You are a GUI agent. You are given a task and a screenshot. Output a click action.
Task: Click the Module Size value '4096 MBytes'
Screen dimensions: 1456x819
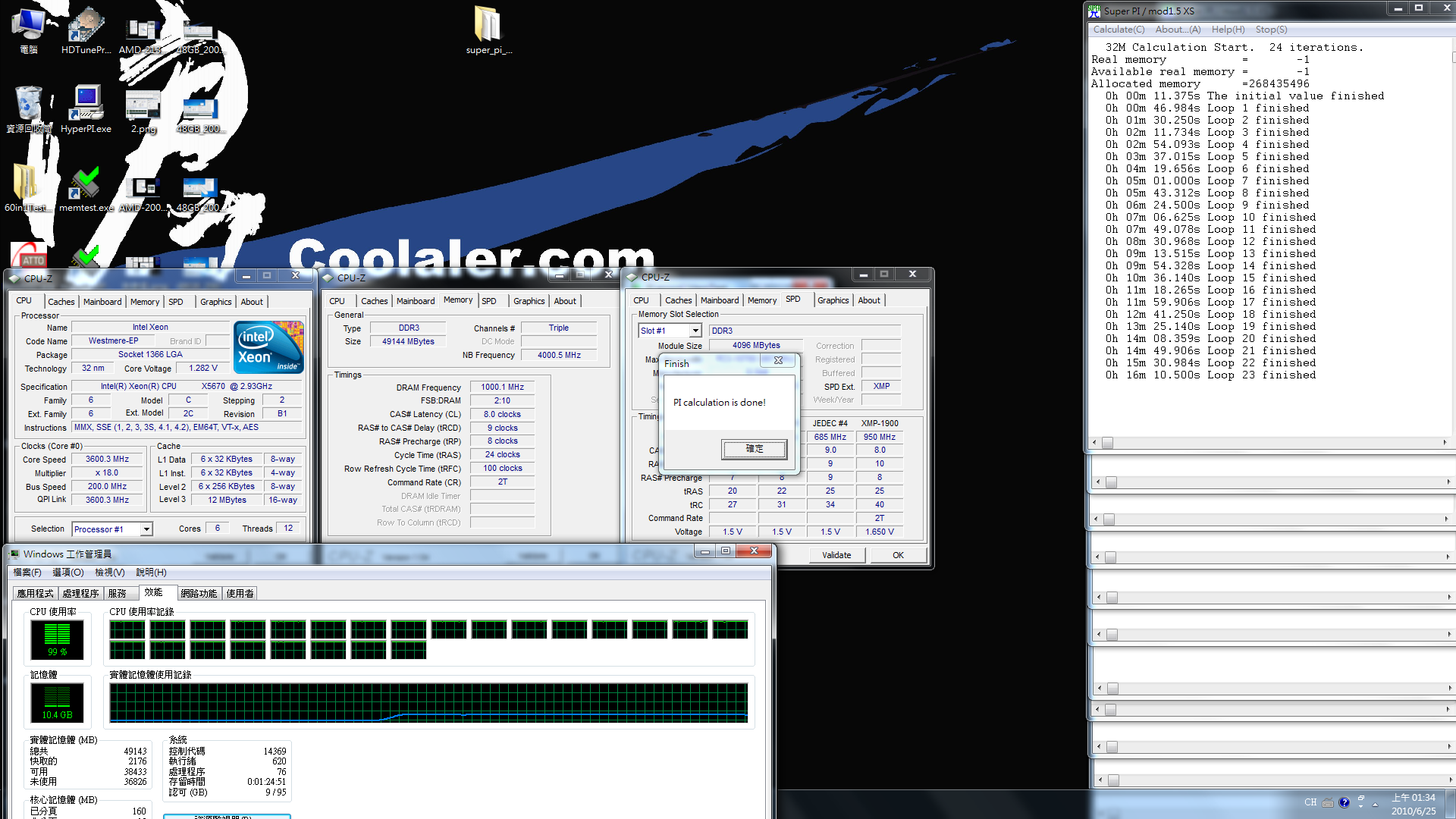[756, 345]
